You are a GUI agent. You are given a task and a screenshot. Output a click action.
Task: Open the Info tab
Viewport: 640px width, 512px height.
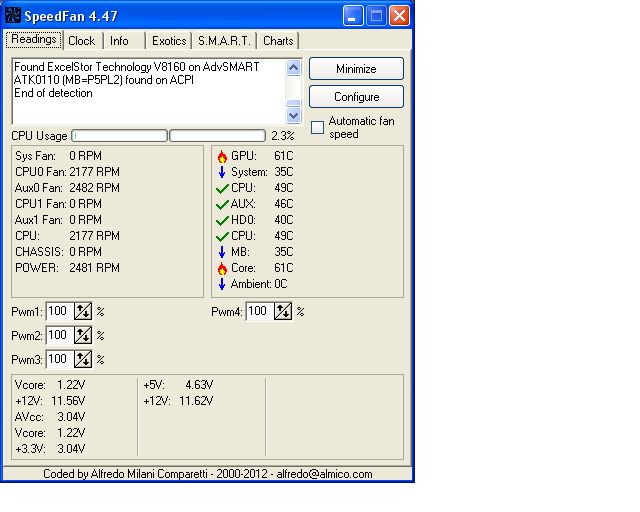point(124,41)
